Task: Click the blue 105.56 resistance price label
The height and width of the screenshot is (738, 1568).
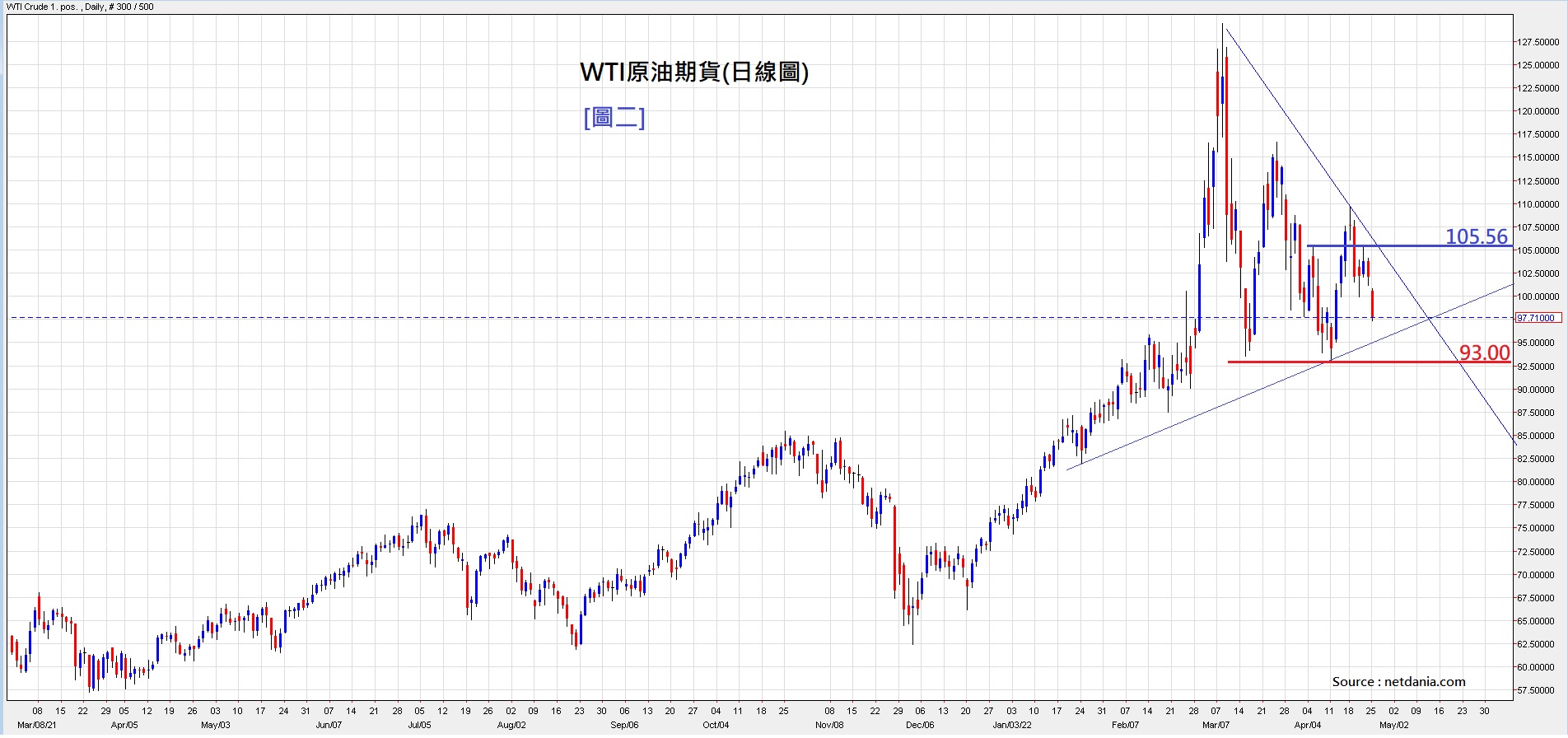Action: [1477, 236]
